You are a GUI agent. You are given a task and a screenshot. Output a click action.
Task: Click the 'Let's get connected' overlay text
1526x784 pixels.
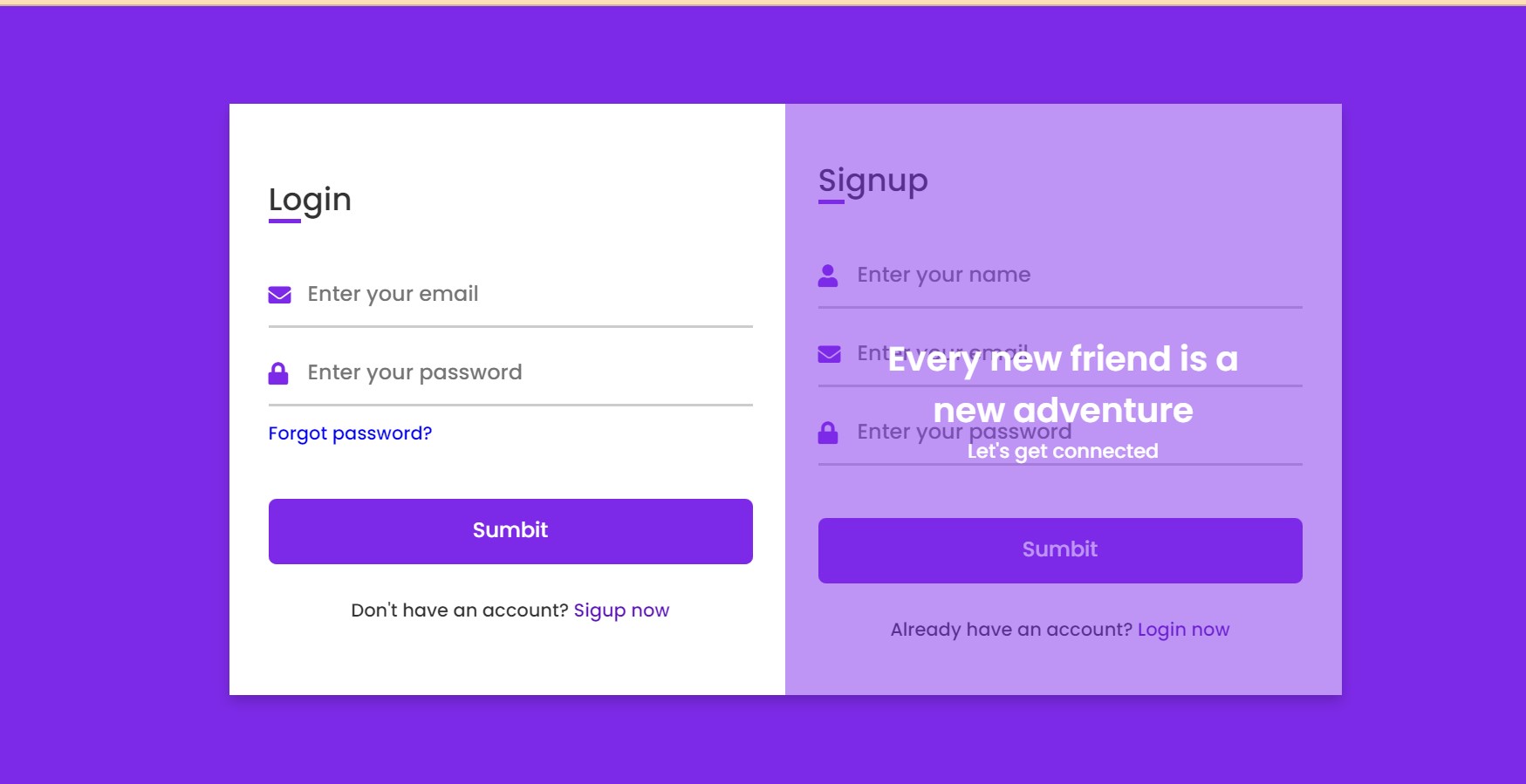[1063, 451]
